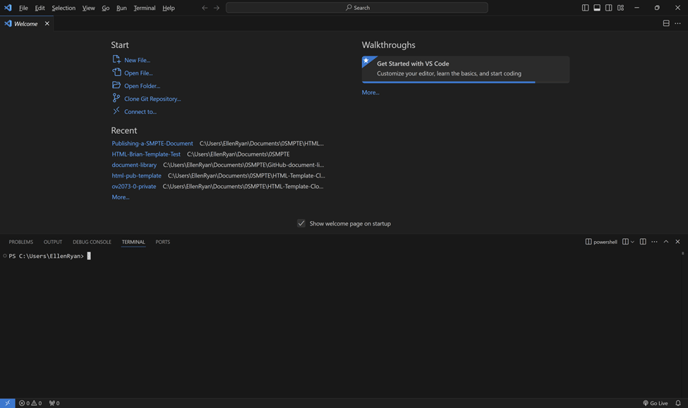Open the remote window status bar icon
688x408 pixels.
click(7, 403)
